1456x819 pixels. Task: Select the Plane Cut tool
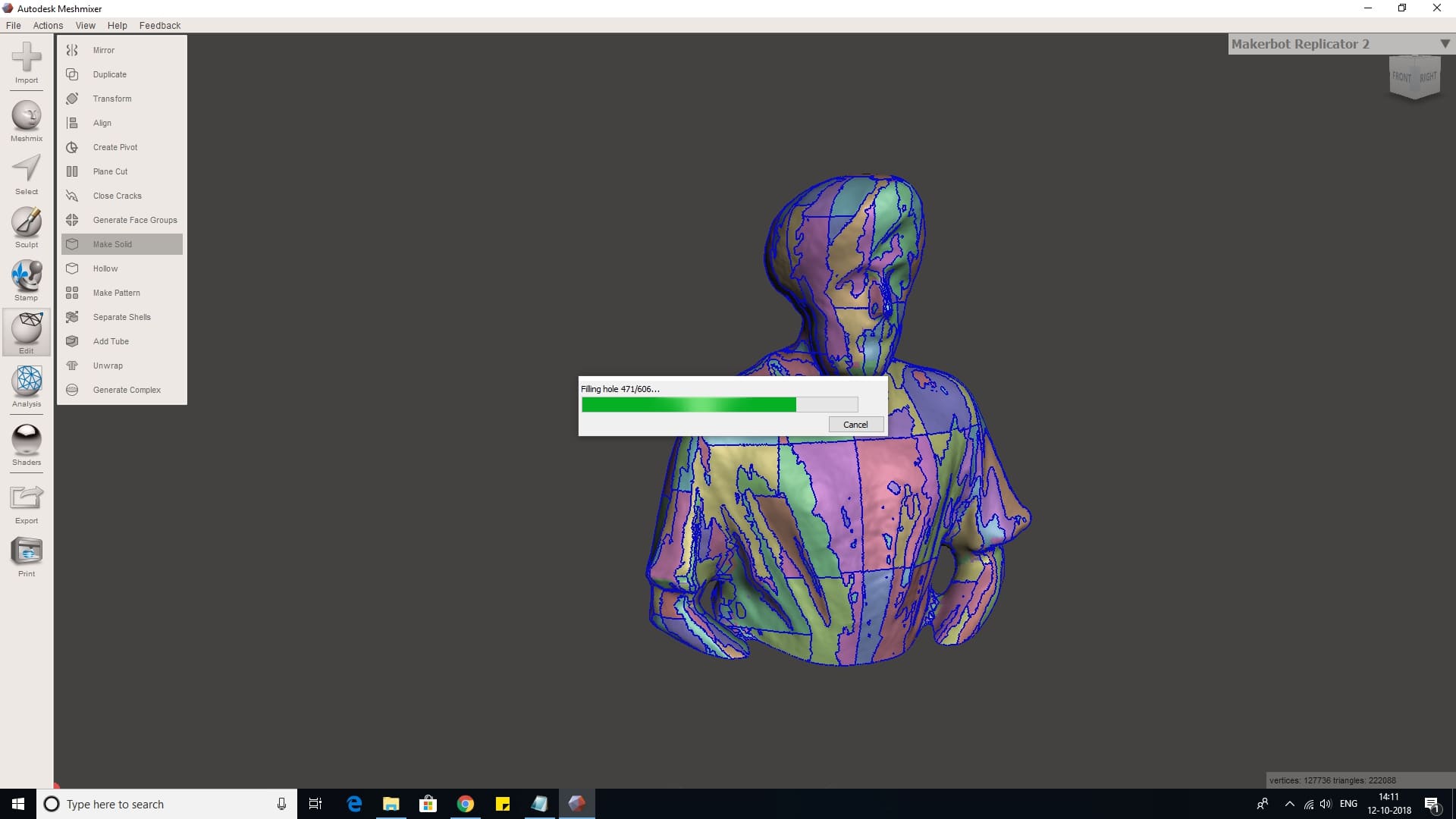[122, 171]
